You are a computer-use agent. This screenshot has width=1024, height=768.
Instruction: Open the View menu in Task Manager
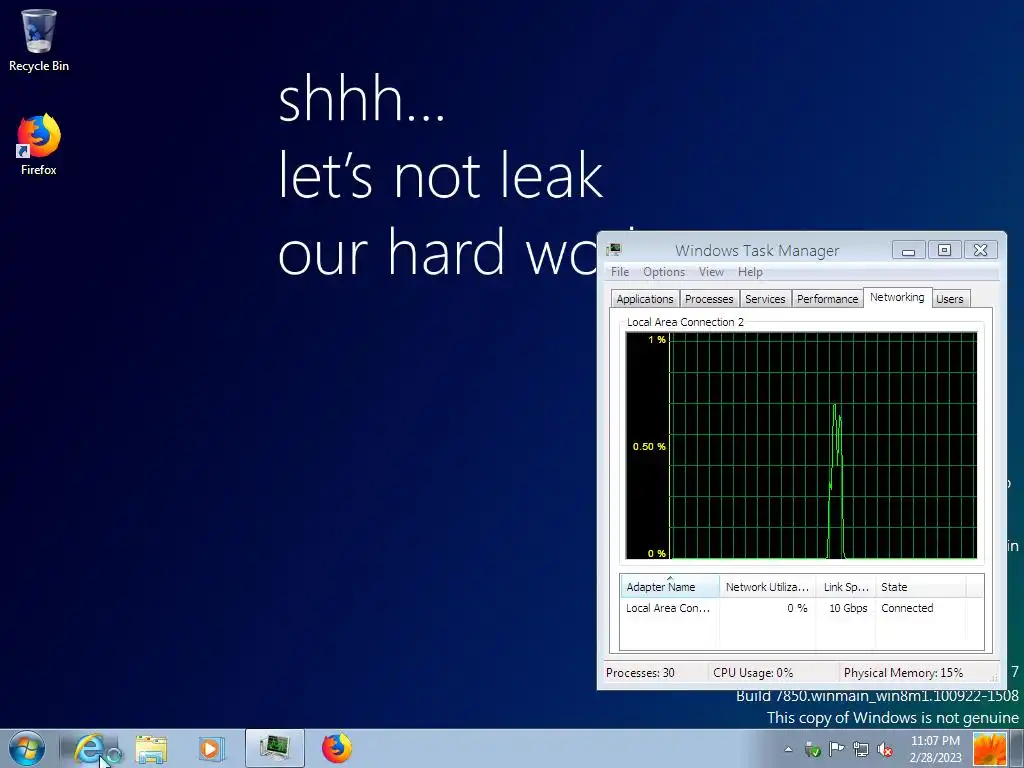[711, 272]
